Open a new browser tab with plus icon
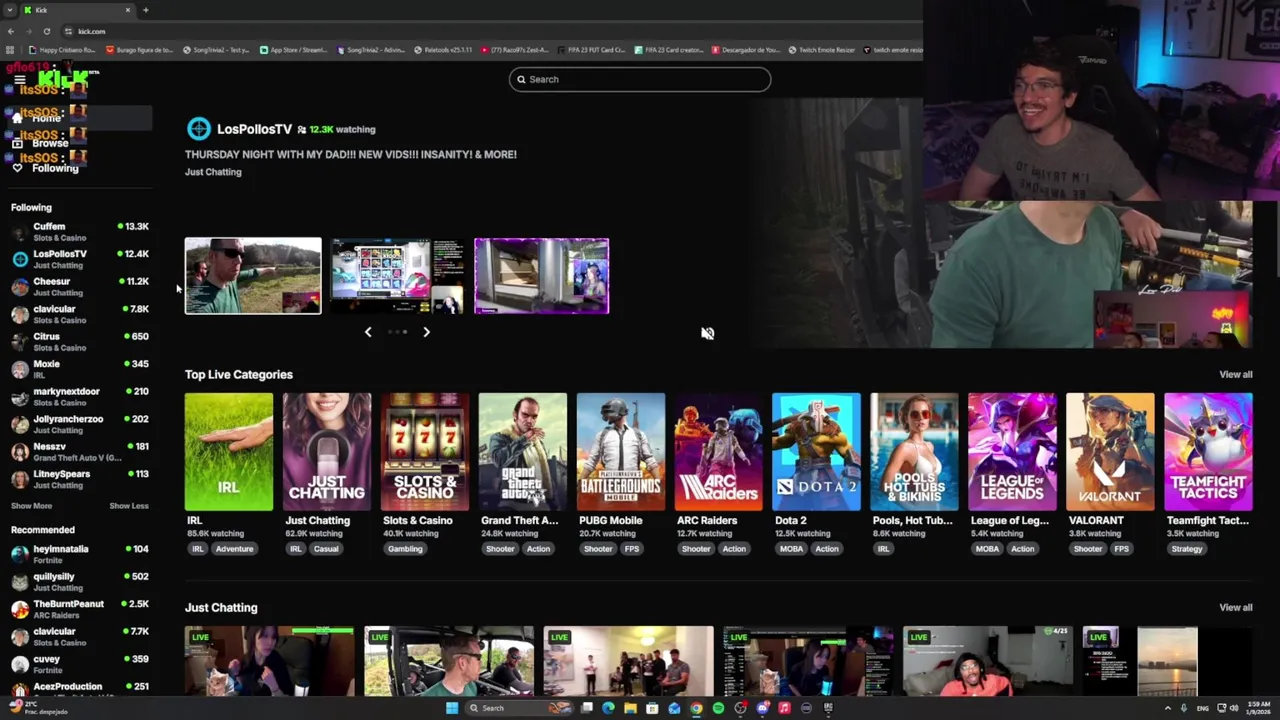The image size is (1280, 720). 145,10
